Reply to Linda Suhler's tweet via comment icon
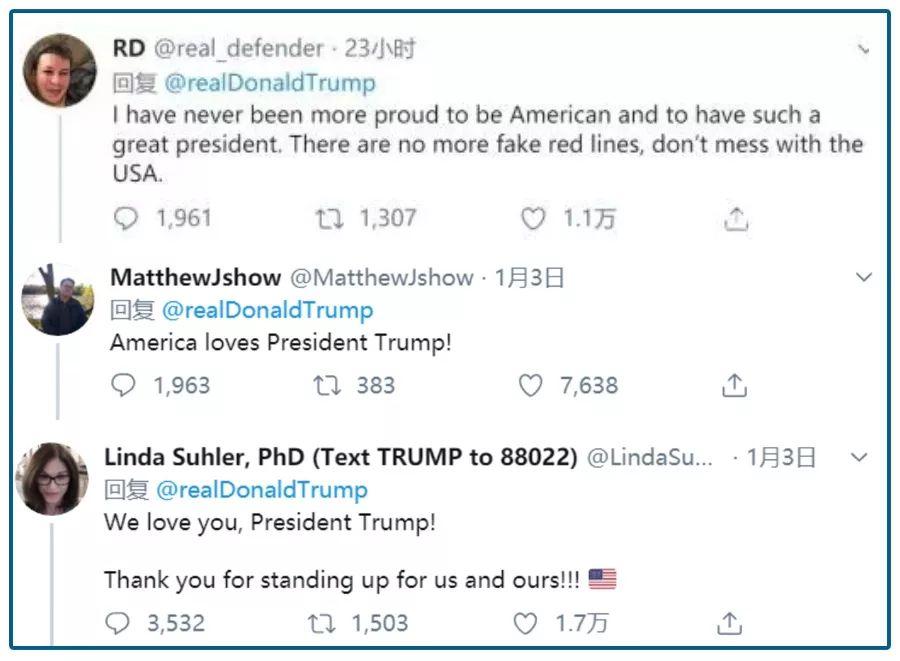 [x=118, y=624]
